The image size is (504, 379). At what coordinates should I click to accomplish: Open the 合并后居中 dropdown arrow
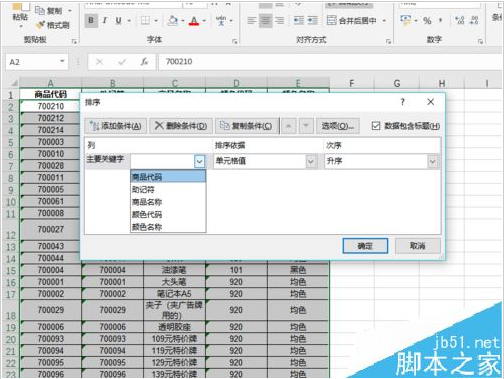384,21
